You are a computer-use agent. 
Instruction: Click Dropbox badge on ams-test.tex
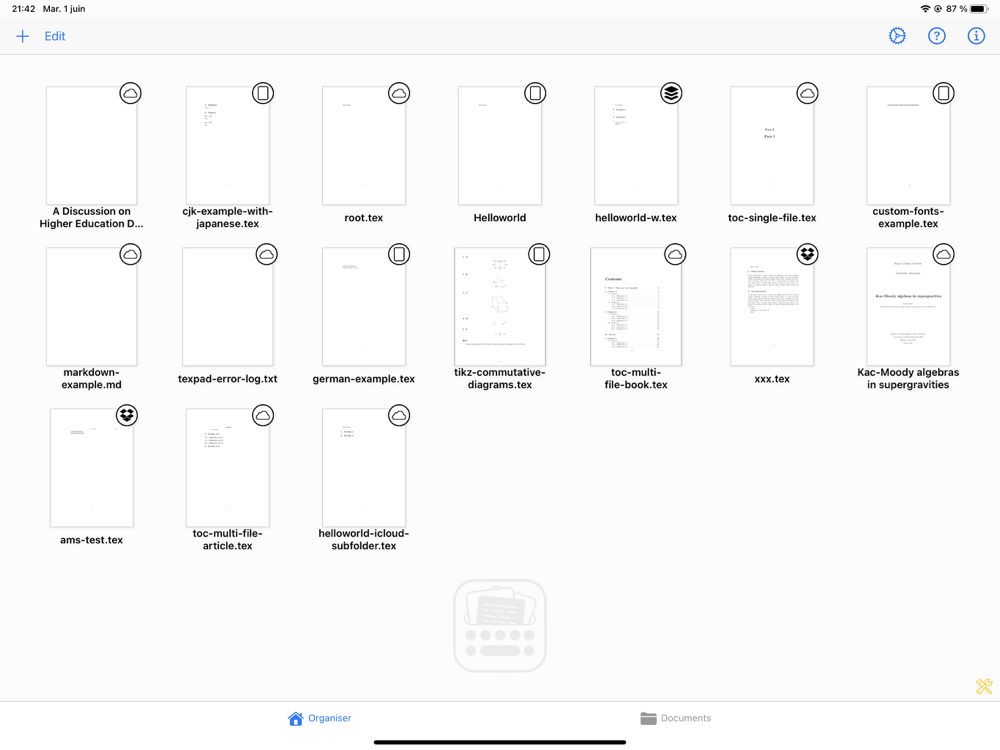pyautogui.click(x=127, y=416)
